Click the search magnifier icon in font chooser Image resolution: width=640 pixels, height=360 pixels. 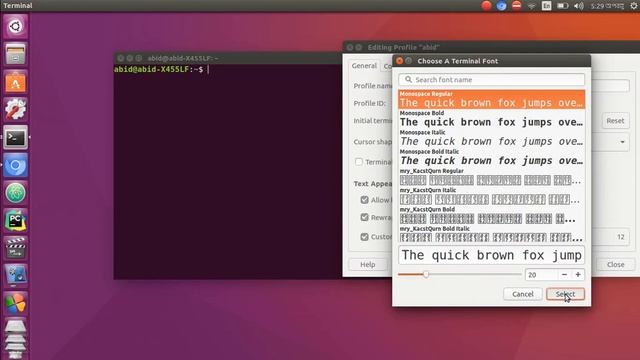click(408, 80)
